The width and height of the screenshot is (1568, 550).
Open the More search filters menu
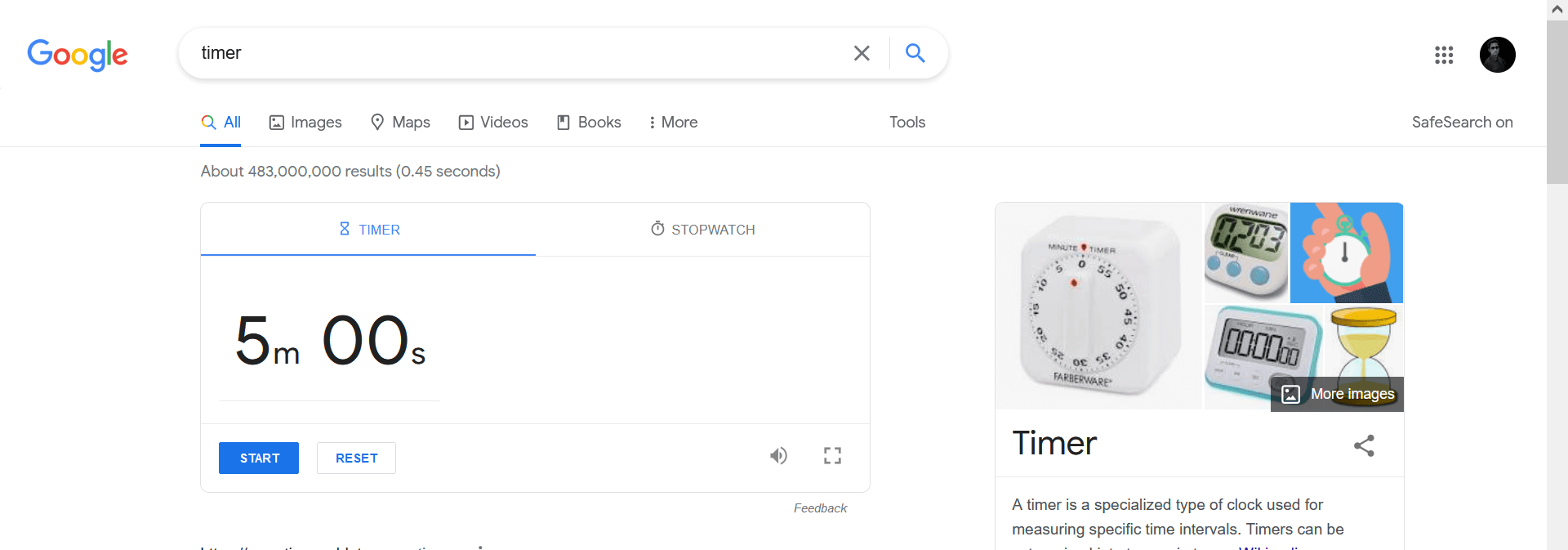673,122
